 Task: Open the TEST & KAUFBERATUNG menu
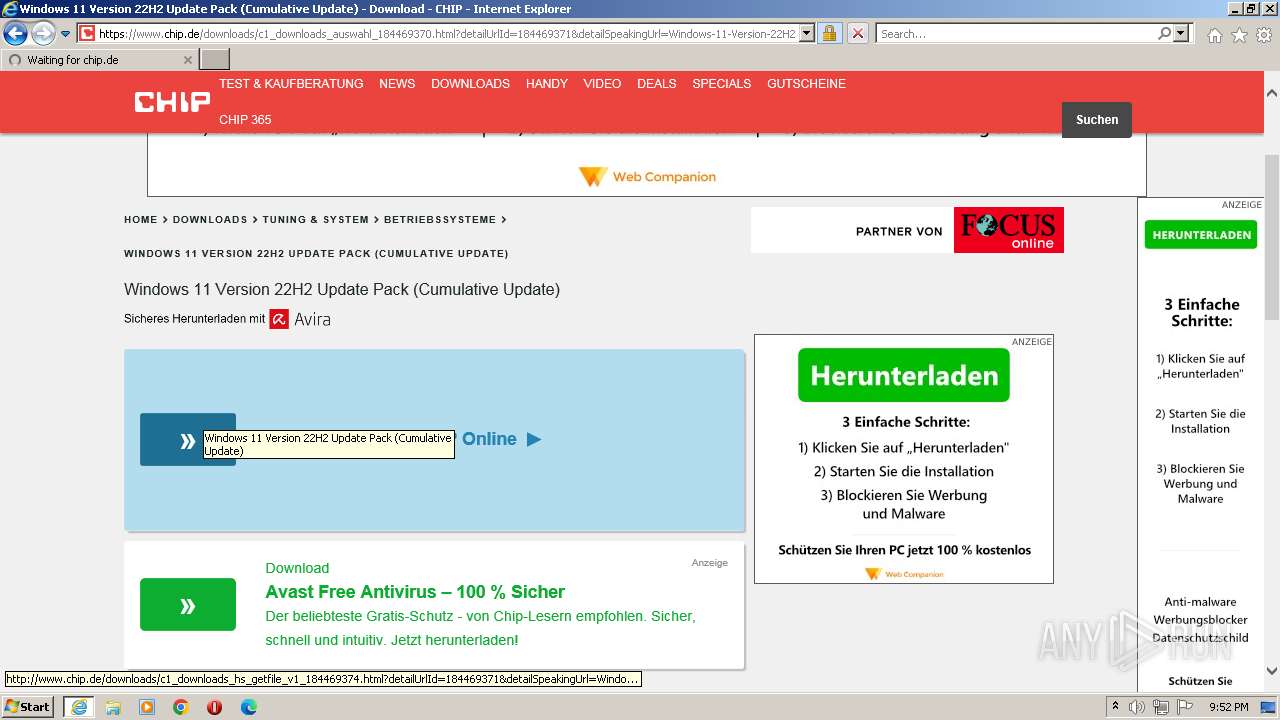[291, 84]
